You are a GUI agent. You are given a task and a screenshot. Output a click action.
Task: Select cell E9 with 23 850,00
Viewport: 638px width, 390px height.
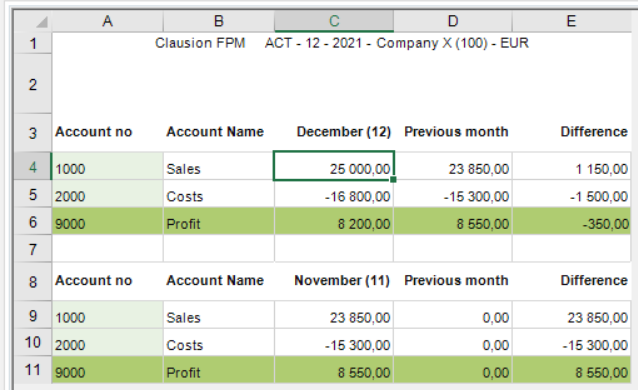(x=572, y=316)
